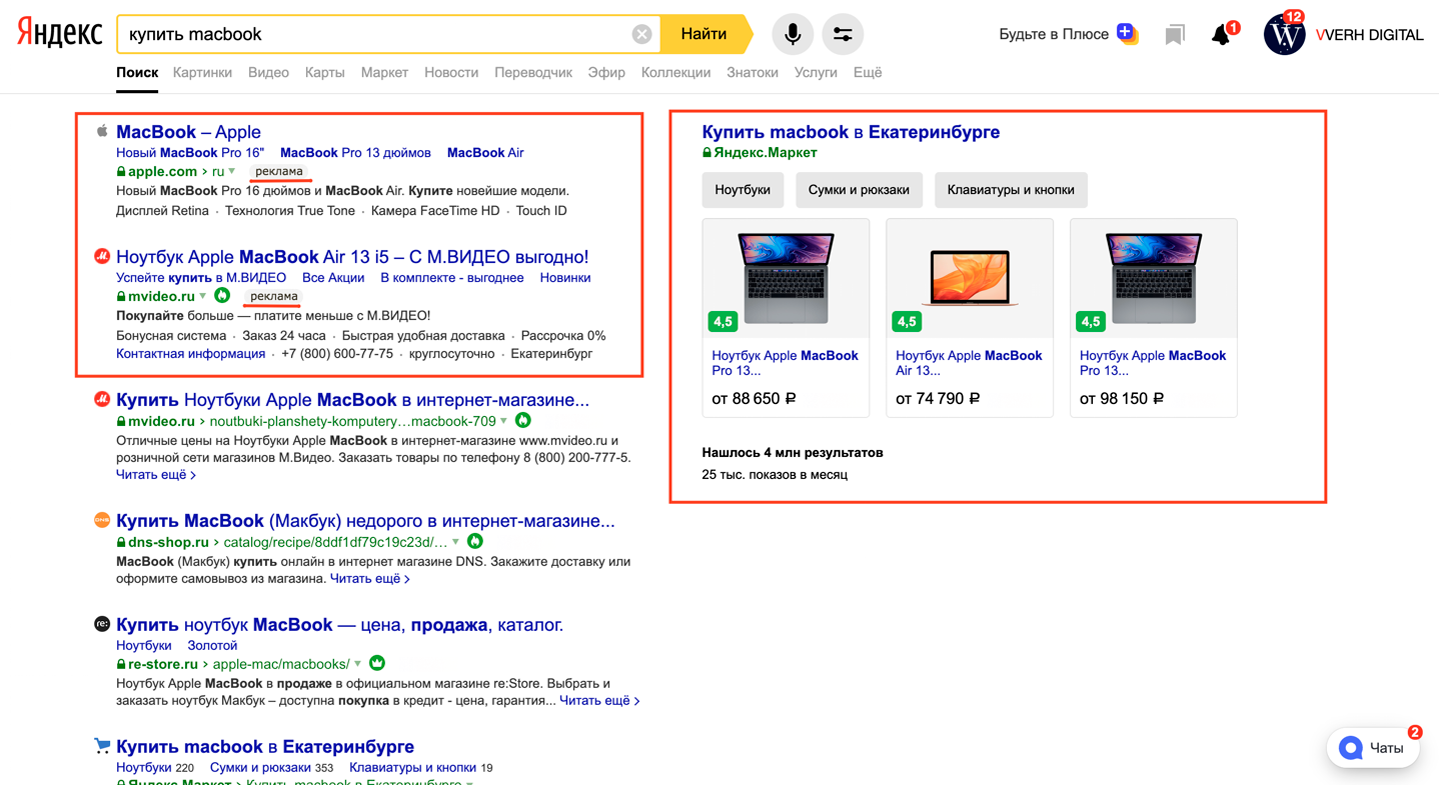Select the Ноутбуки filter chip
Image resolution: width=1439 pixels, height=785 pixels.
(743, 190)
